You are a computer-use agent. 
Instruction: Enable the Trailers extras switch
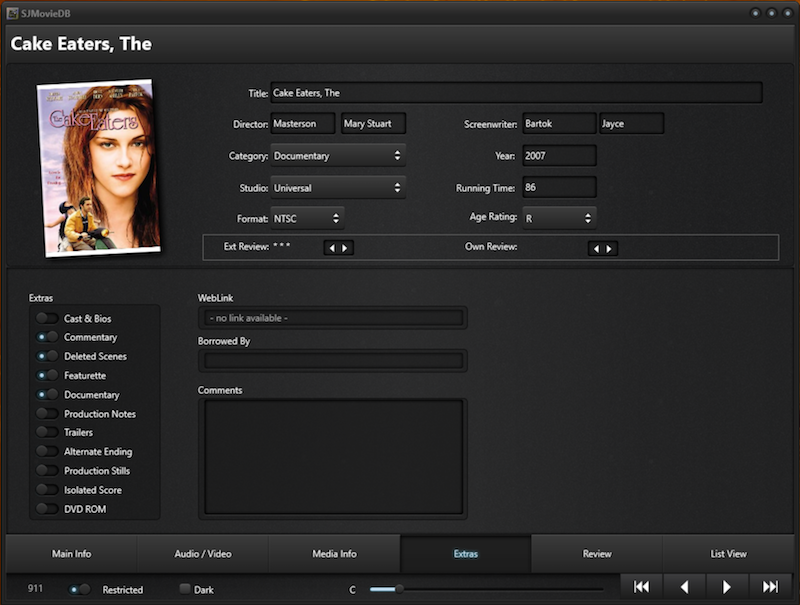click(x=47, y=433)
